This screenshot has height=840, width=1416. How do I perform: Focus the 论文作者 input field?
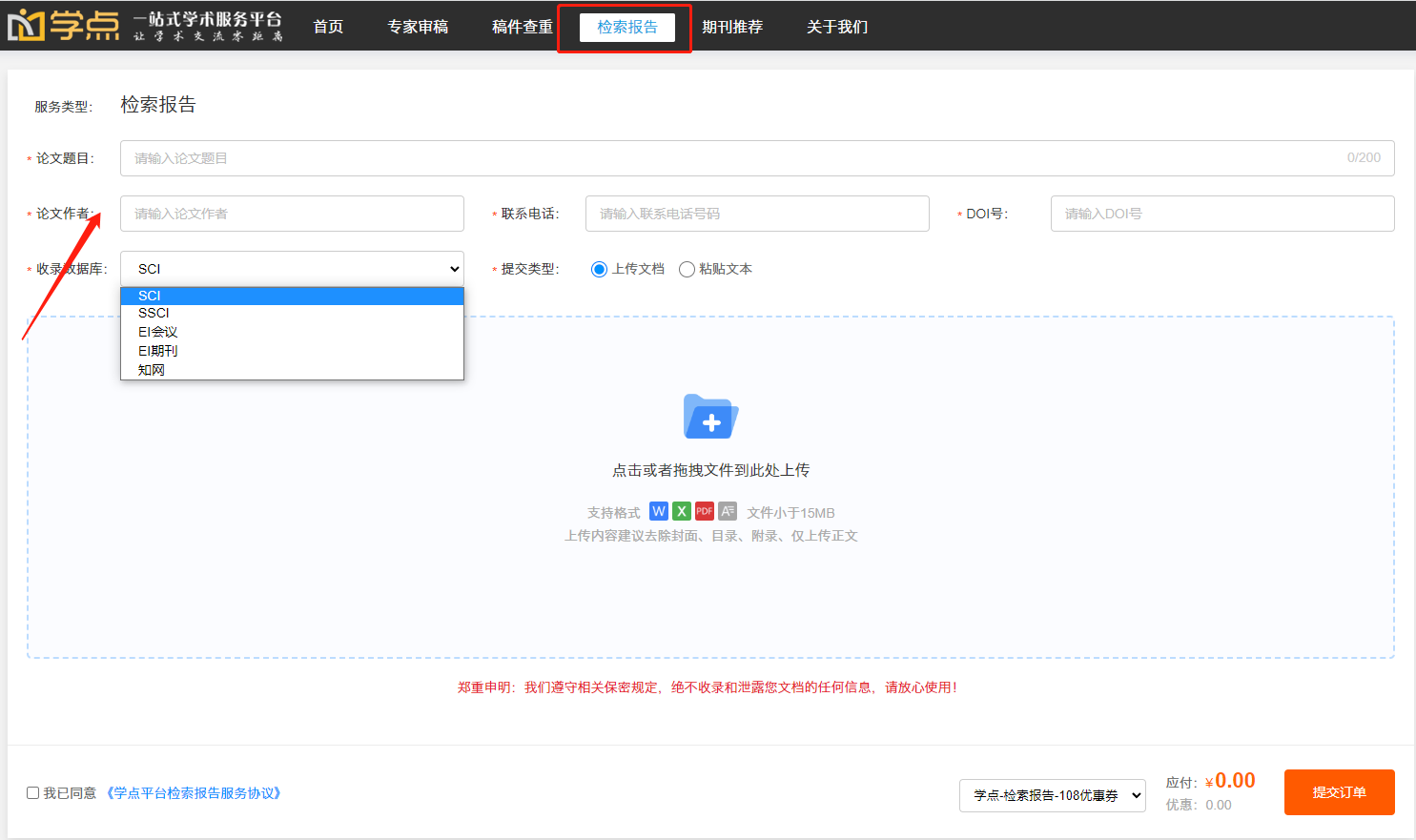(292, 214)
